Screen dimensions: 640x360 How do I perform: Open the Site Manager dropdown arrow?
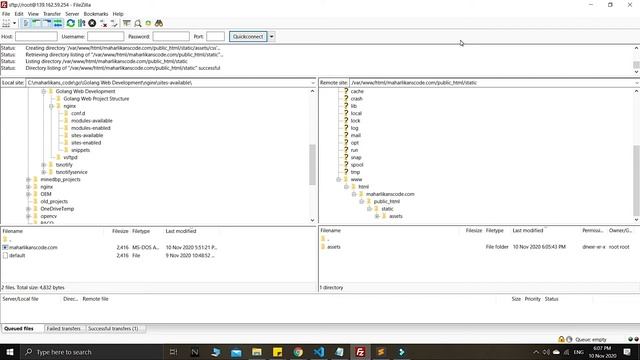tap(15, 23)
